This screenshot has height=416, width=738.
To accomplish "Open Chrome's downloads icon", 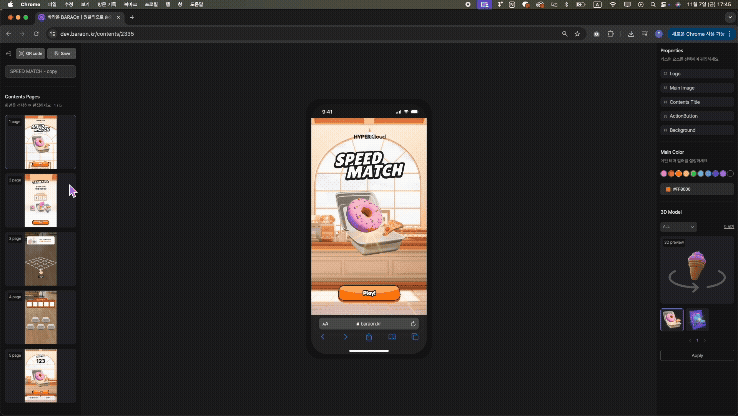I will [x=631, y=34].
